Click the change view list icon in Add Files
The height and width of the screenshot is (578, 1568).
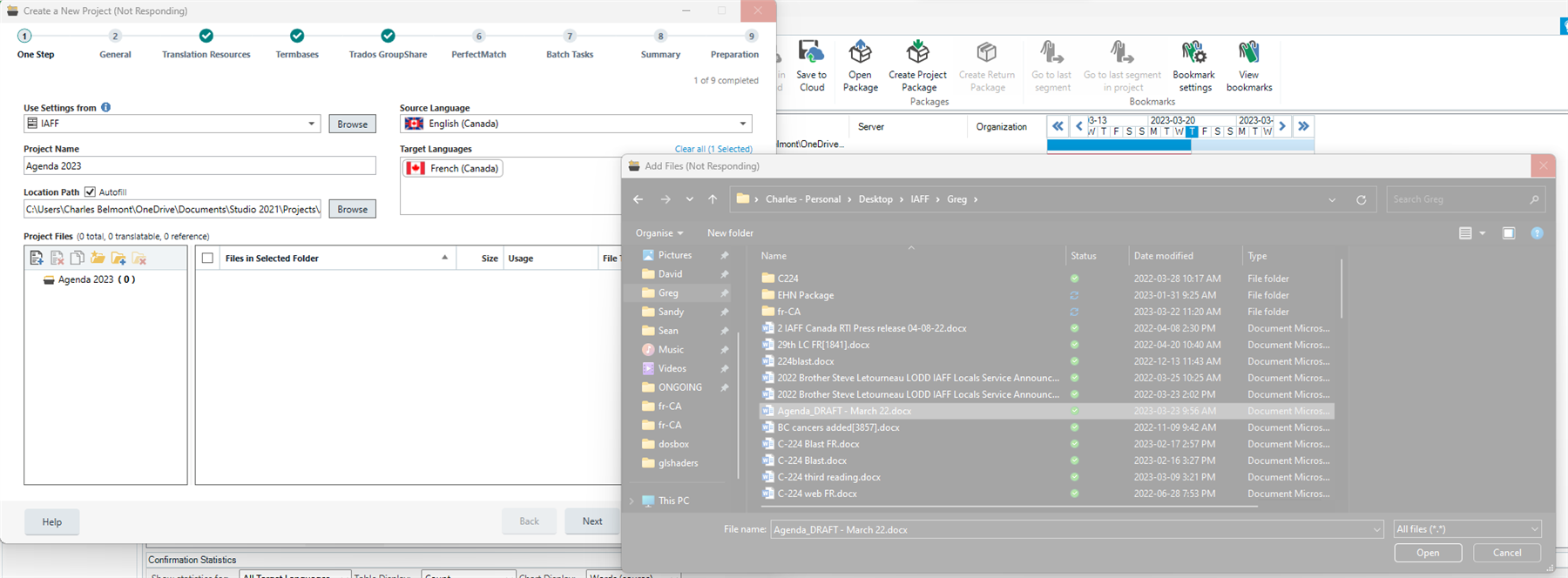click(x=1465, y=233)
